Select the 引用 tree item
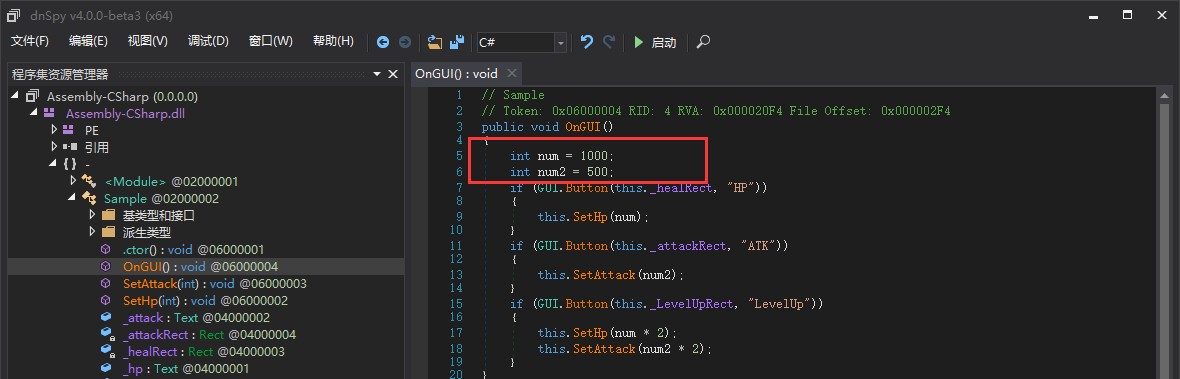The width and height of the screenshot is (1180, 379). pyautogui.click(x=96, y=147)
